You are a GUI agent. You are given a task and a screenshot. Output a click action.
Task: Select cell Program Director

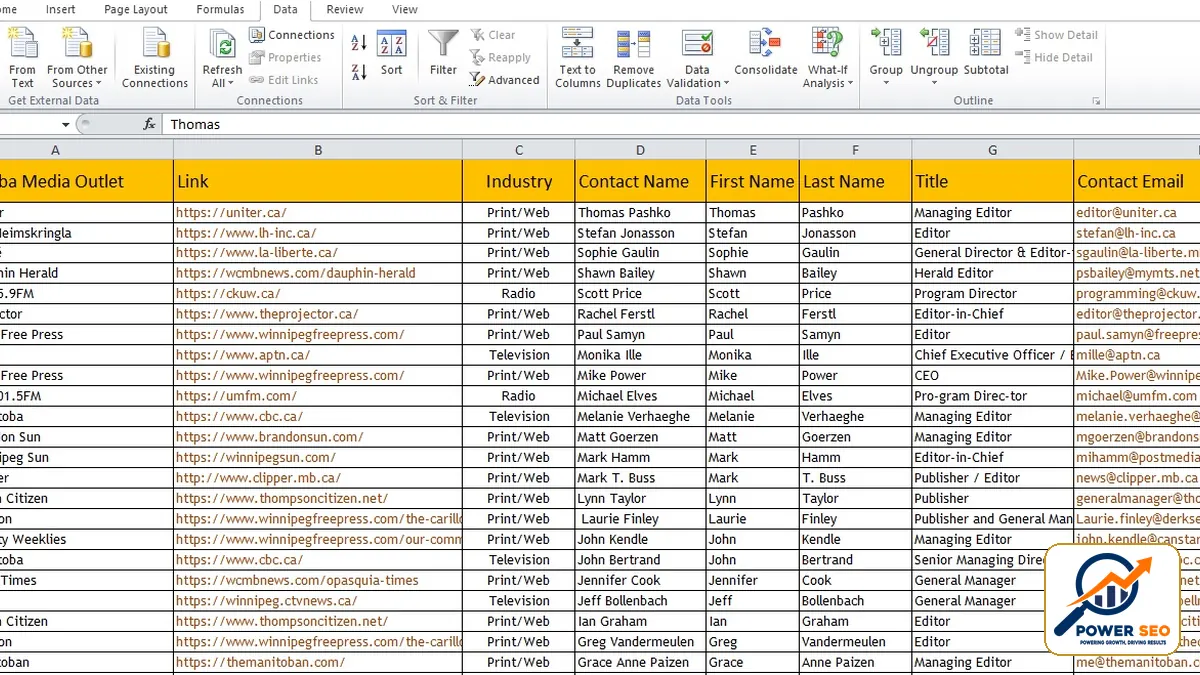coord(993,294)
